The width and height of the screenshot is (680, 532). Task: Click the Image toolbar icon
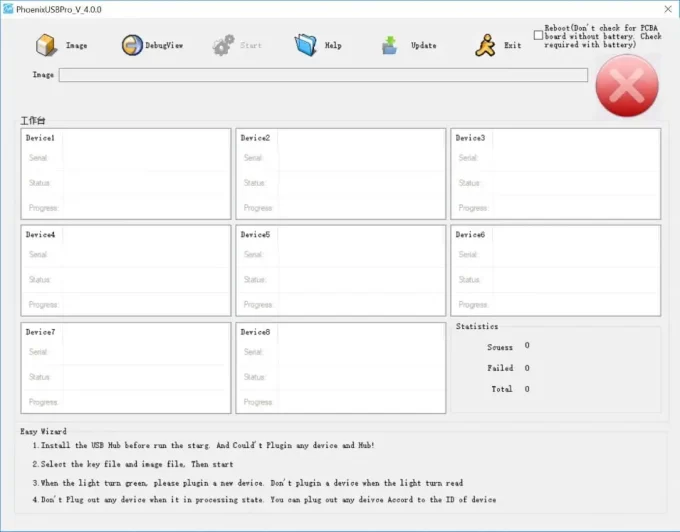pyautogui.click(x=46, y=45)
